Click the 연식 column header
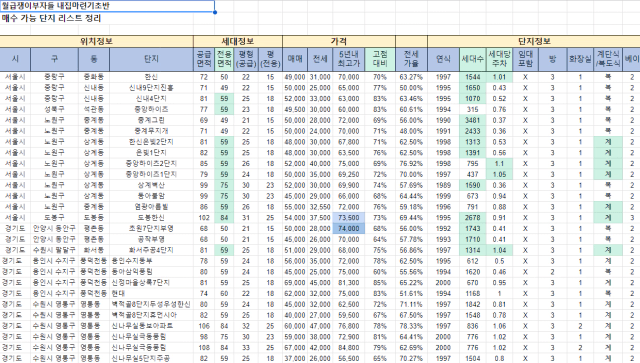 pos(443,59)
